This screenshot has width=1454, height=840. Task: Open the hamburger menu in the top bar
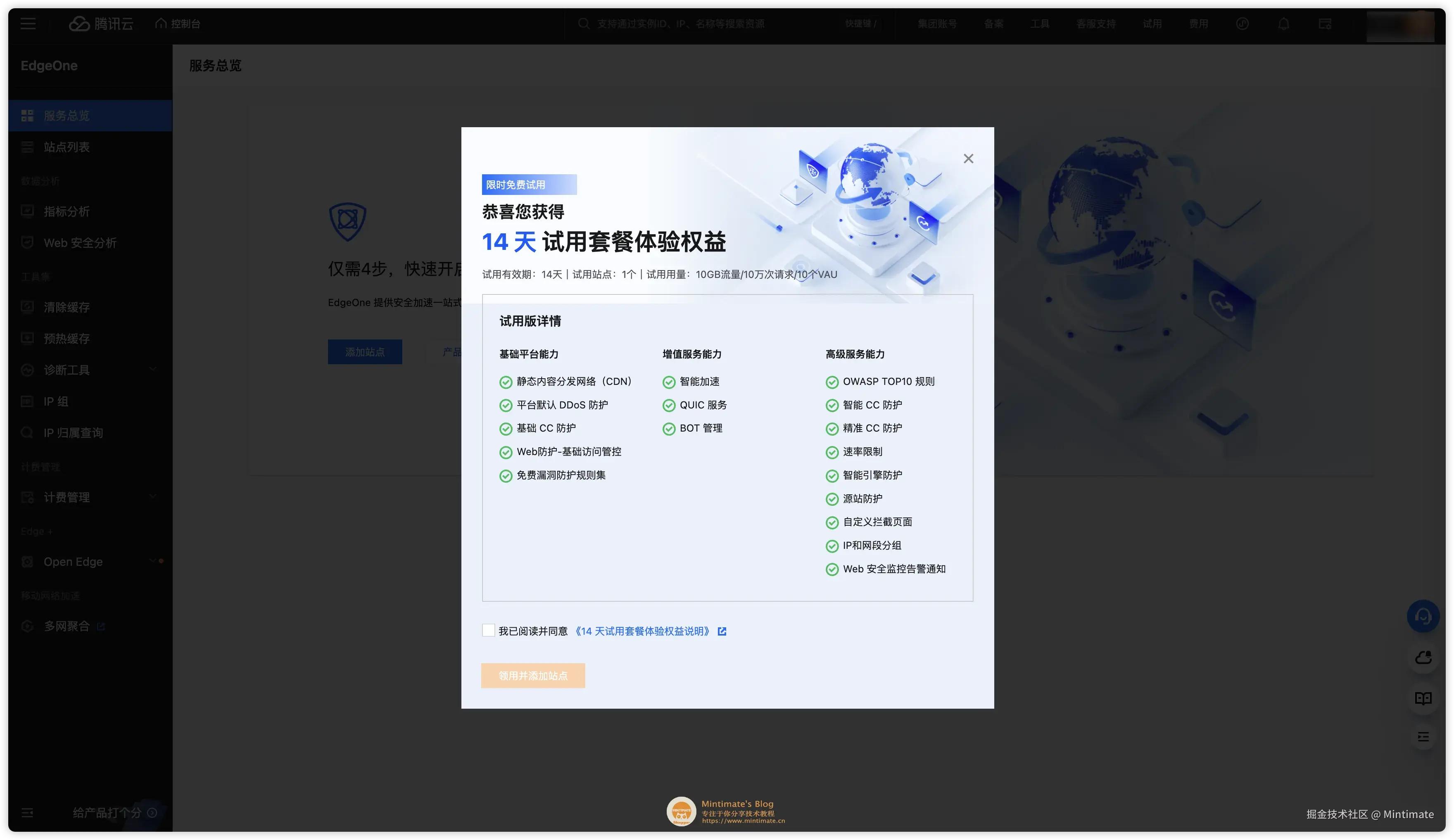pos(28,24)
